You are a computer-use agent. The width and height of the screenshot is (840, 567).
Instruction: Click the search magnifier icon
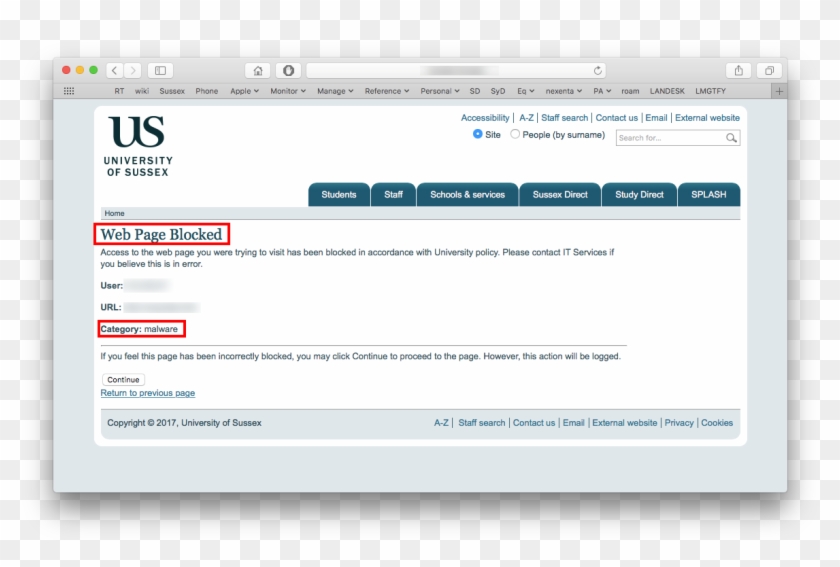click(731, 138)
